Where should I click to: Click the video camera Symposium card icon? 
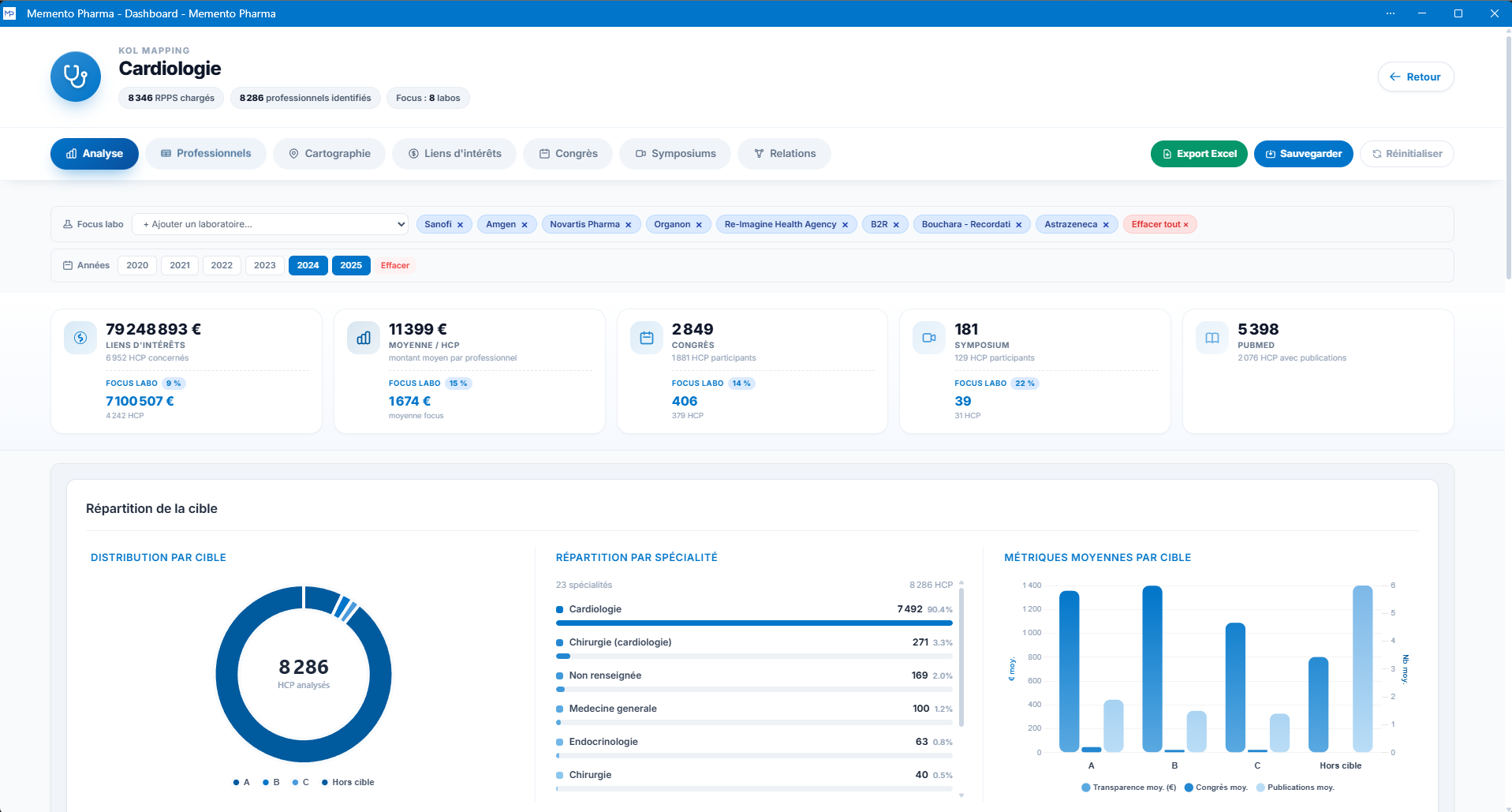(929, 338)
